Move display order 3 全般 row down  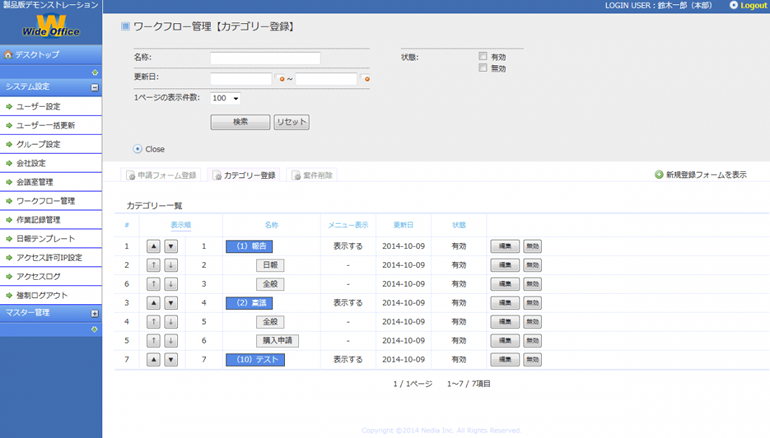[x=171, y=284]
